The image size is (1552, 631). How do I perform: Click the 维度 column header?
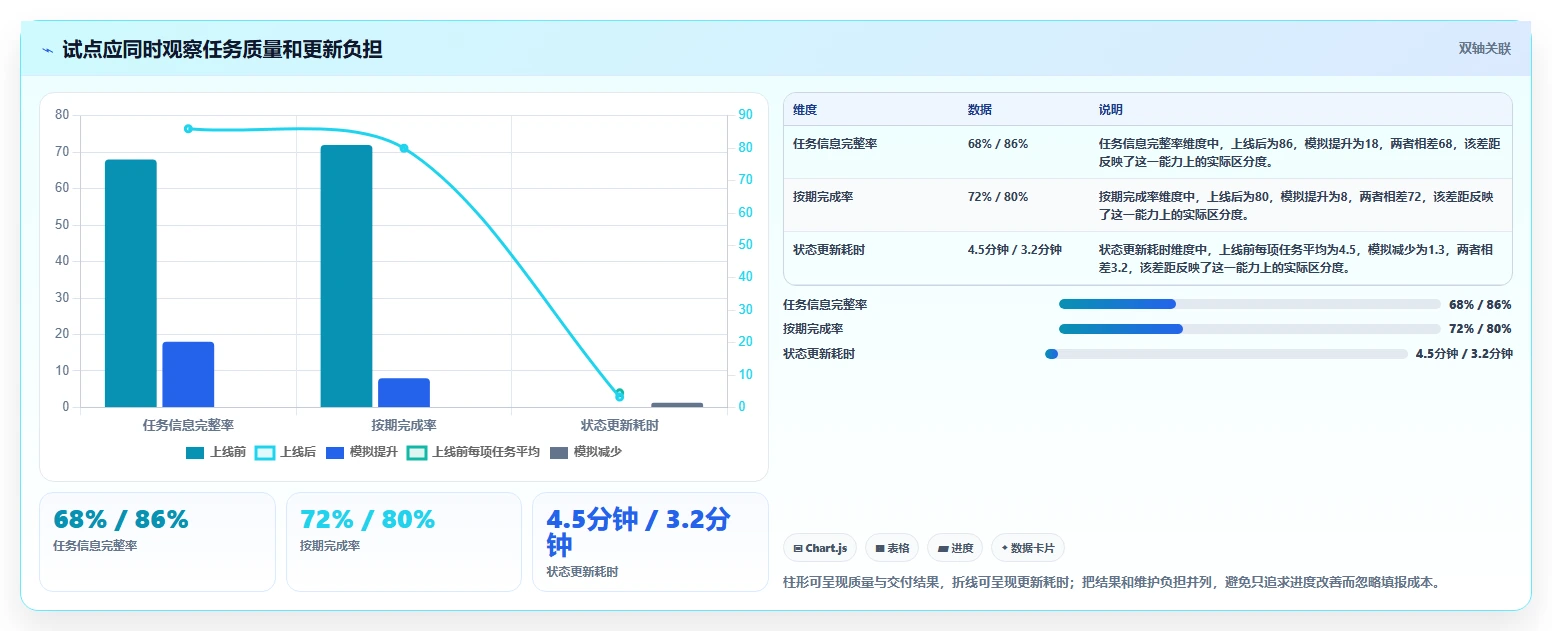coord(805,110)
